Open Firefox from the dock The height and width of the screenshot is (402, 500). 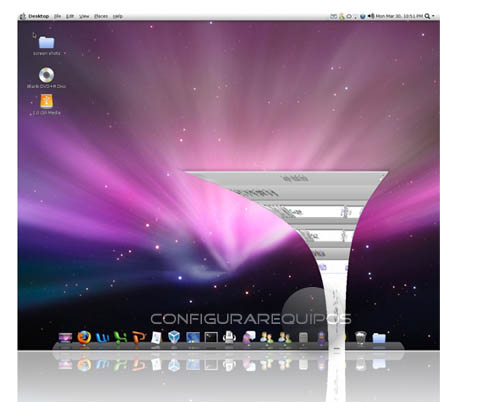(84, 337)
